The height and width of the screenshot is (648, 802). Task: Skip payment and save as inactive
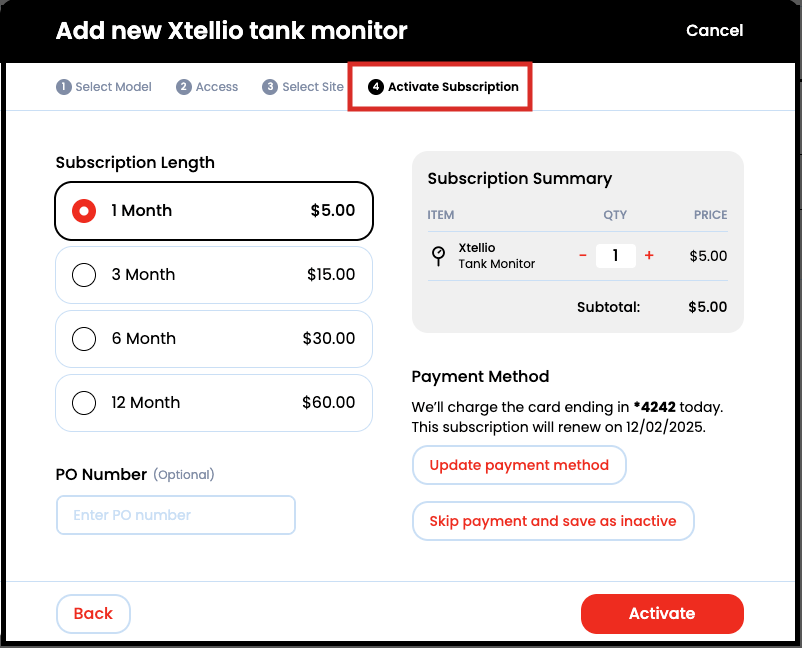(553, 521)
